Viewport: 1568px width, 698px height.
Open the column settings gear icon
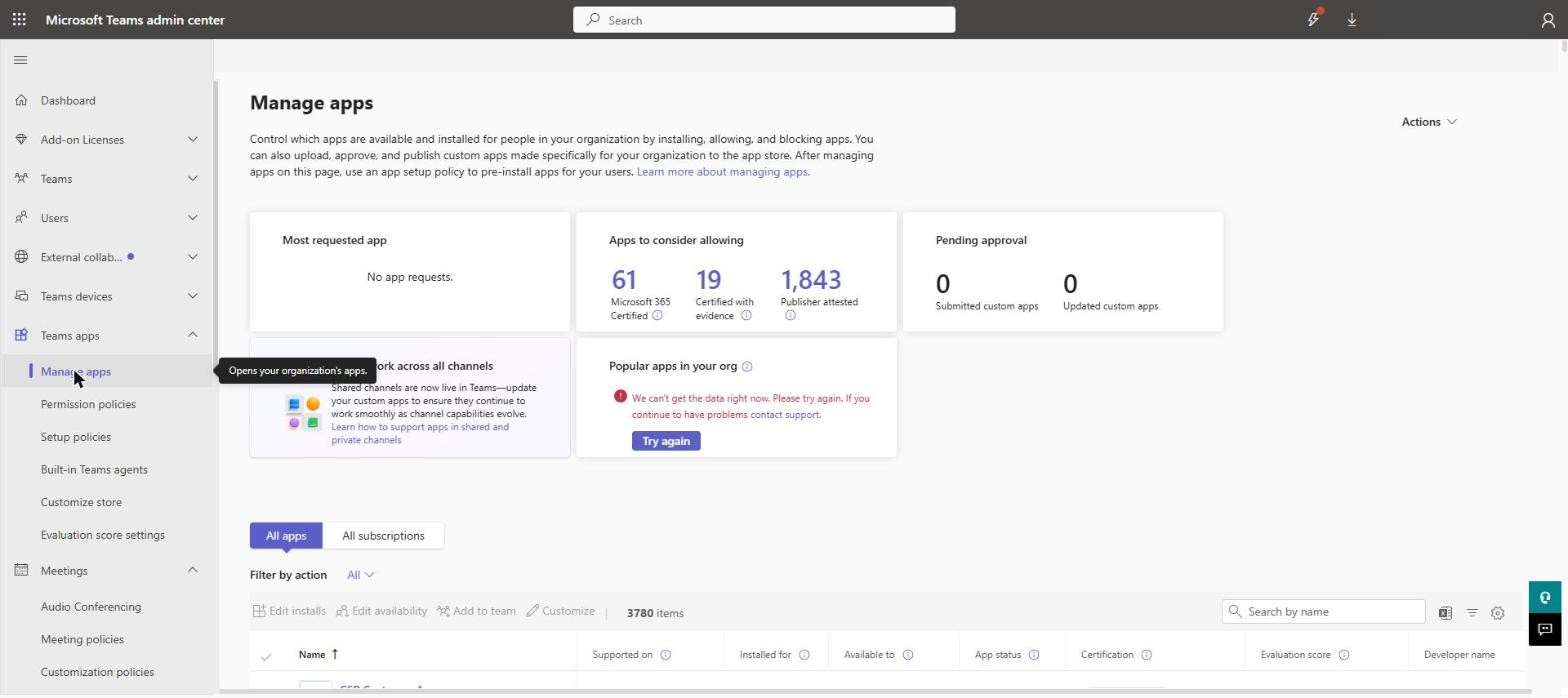pos(1497,613)
